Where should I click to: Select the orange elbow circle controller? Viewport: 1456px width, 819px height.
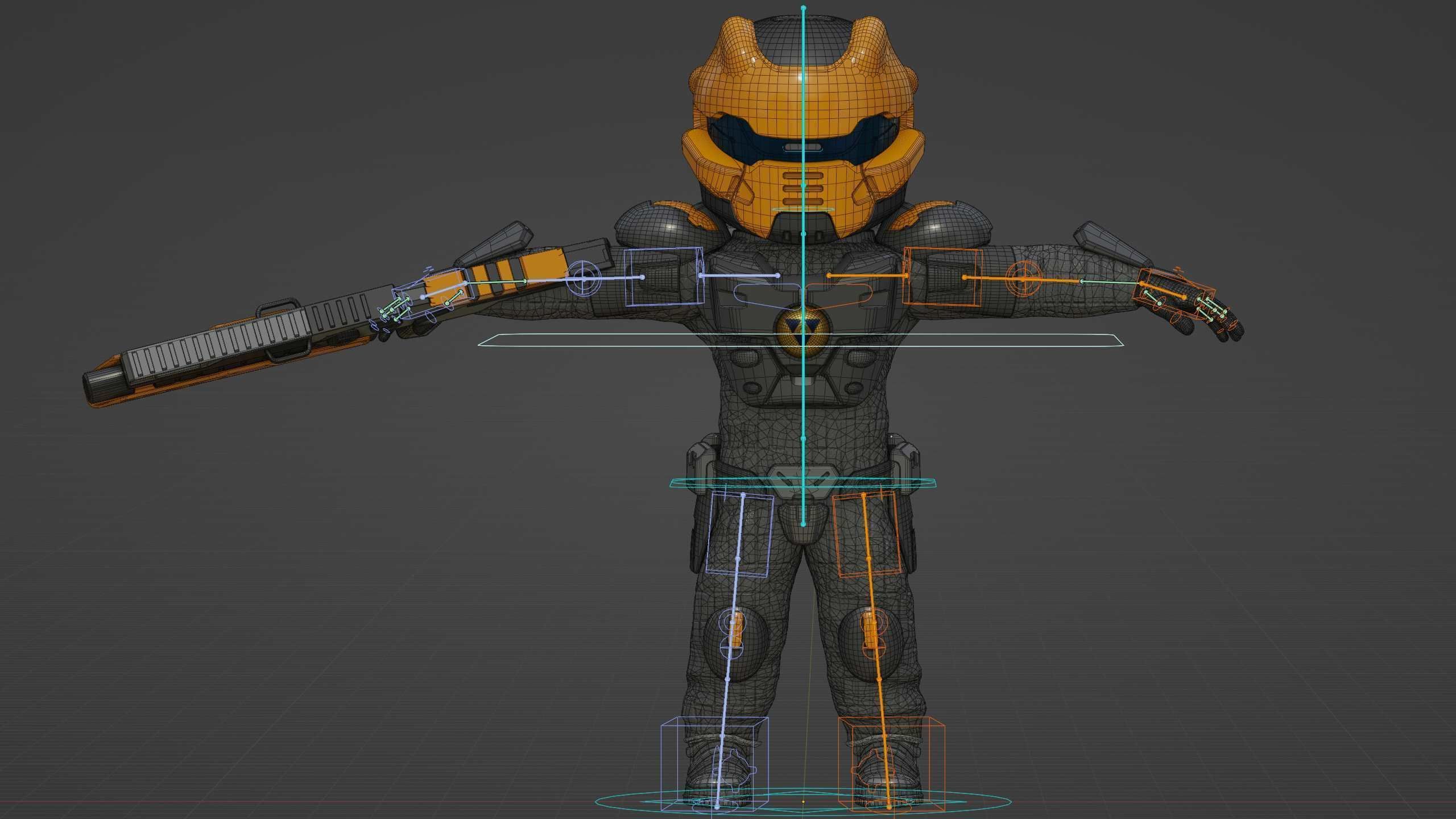[1023, 279]
